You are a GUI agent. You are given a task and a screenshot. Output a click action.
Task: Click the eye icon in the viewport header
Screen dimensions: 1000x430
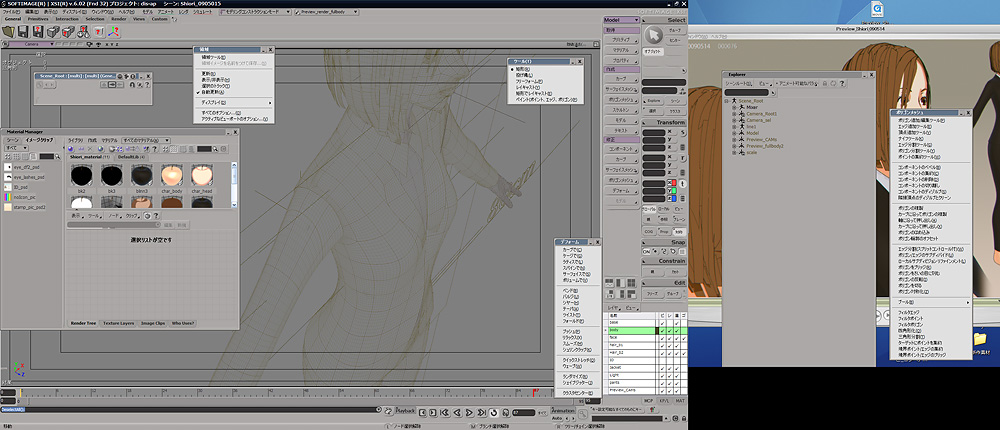pyautogui.click(x=98, y=44)
